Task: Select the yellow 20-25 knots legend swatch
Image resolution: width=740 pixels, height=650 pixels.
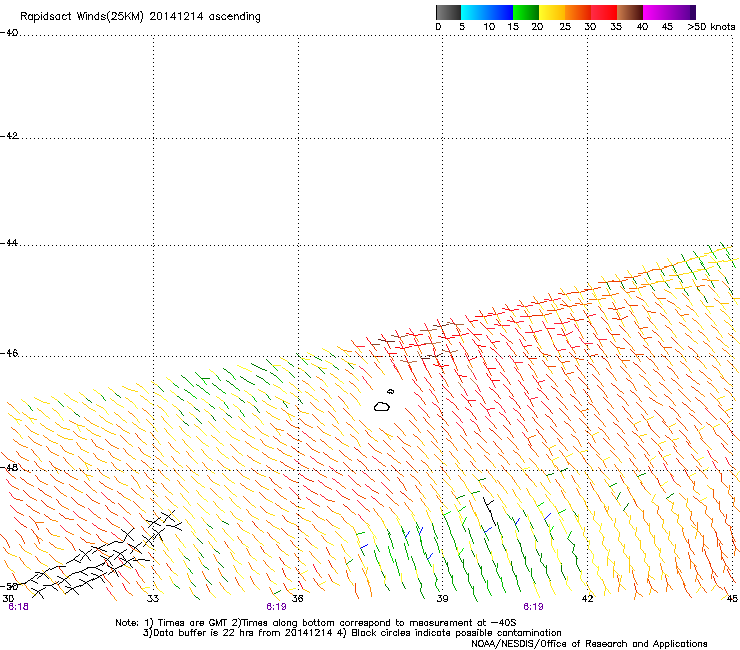Action: click(x=552, y=12)
